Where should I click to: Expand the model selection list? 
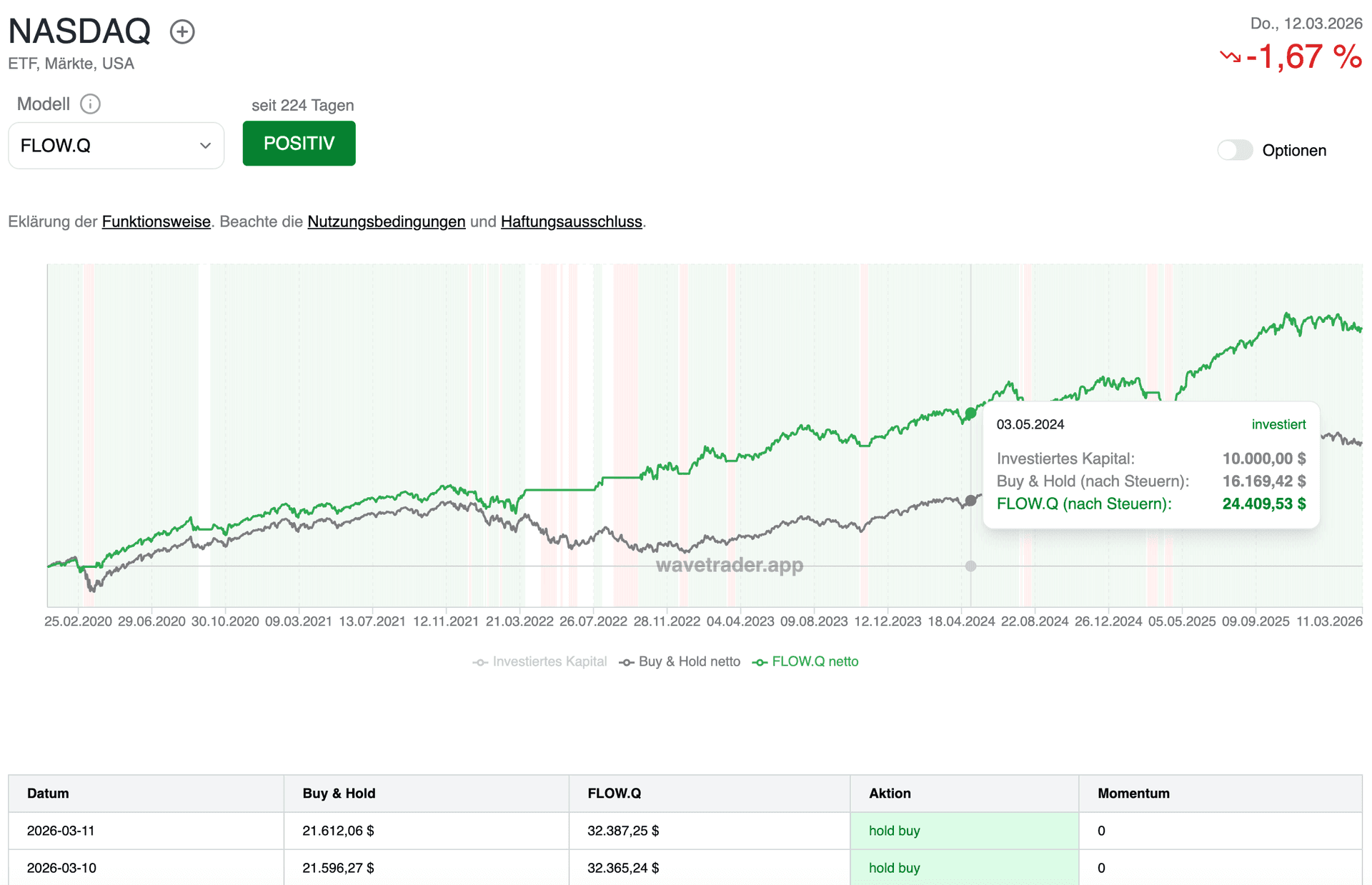point(116,145)
